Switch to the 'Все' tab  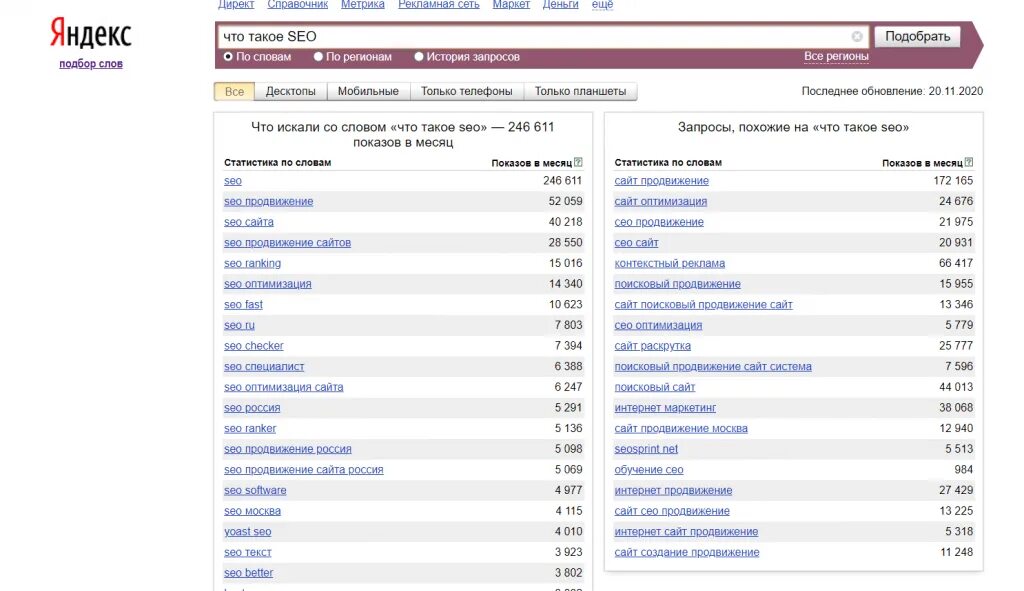pyautogui.click(x=234, y=91)
